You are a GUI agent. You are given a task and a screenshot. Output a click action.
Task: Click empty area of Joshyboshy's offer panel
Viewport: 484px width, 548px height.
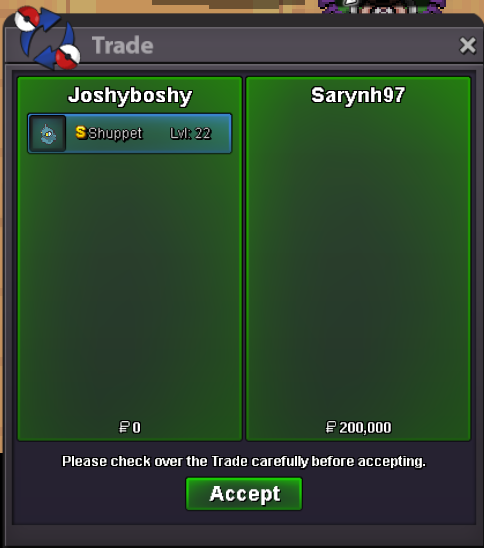click(130, 280)
